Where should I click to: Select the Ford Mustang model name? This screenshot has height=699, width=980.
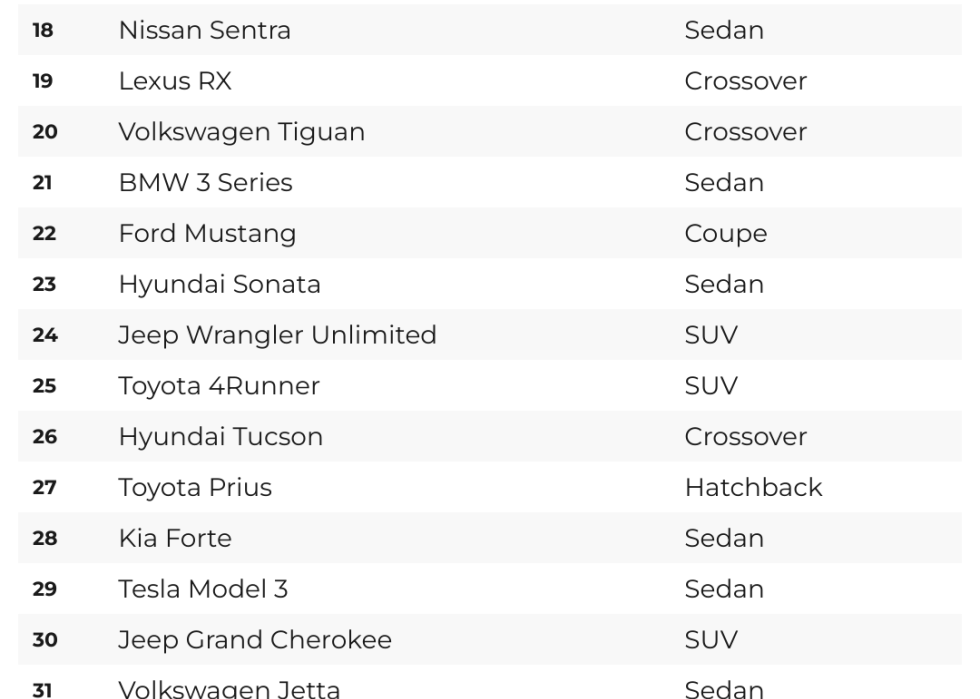208,234
